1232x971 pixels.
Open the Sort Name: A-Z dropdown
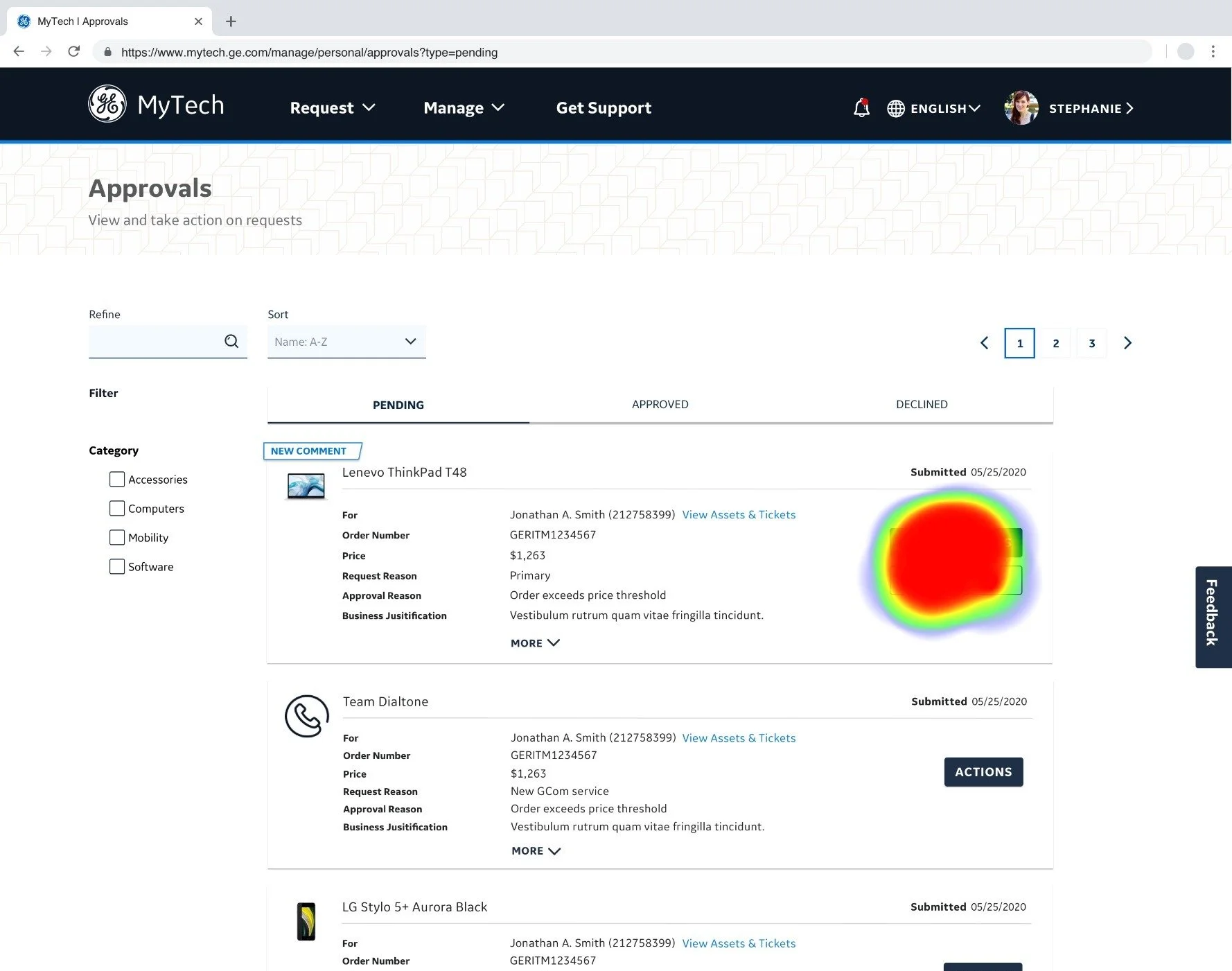346,342
